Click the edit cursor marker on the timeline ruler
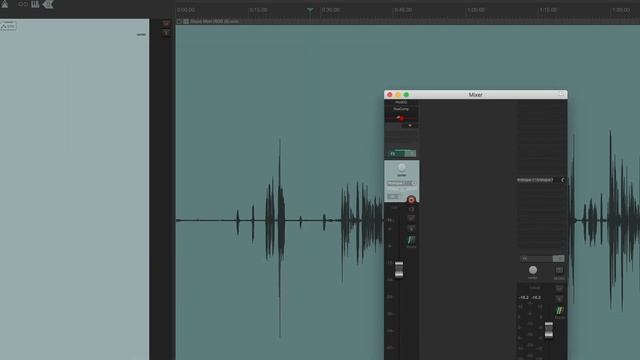Viewport: 640px width, 360px height. point(310,10)
